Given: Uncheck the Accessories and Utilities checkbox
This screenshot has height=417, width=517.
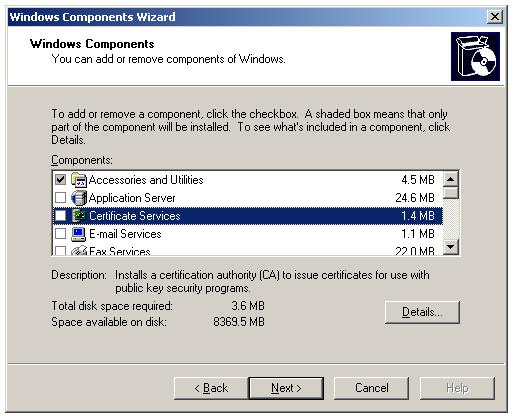Looking at the screenshot, I should point(60,180).
